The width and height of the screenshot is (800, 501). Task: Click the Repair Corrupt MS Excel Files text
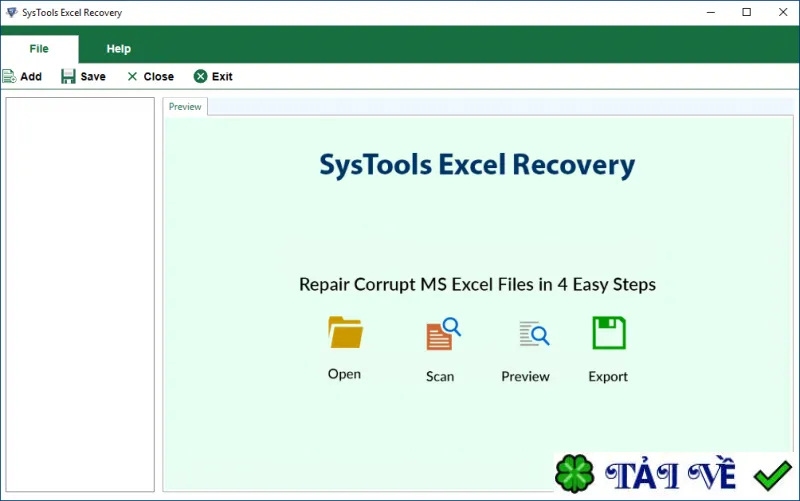click(477, 284)
